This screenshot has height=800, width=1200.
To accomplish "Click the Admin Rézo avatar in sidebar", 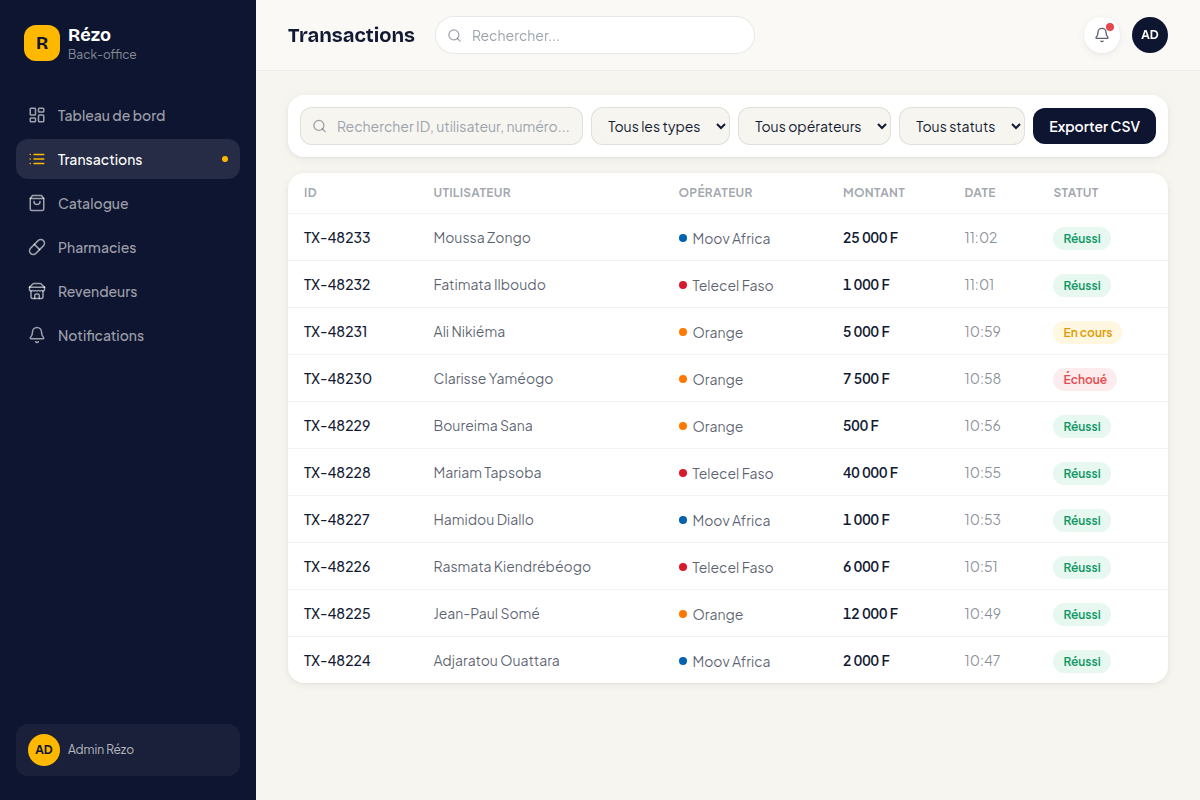I will coord(44,750).
